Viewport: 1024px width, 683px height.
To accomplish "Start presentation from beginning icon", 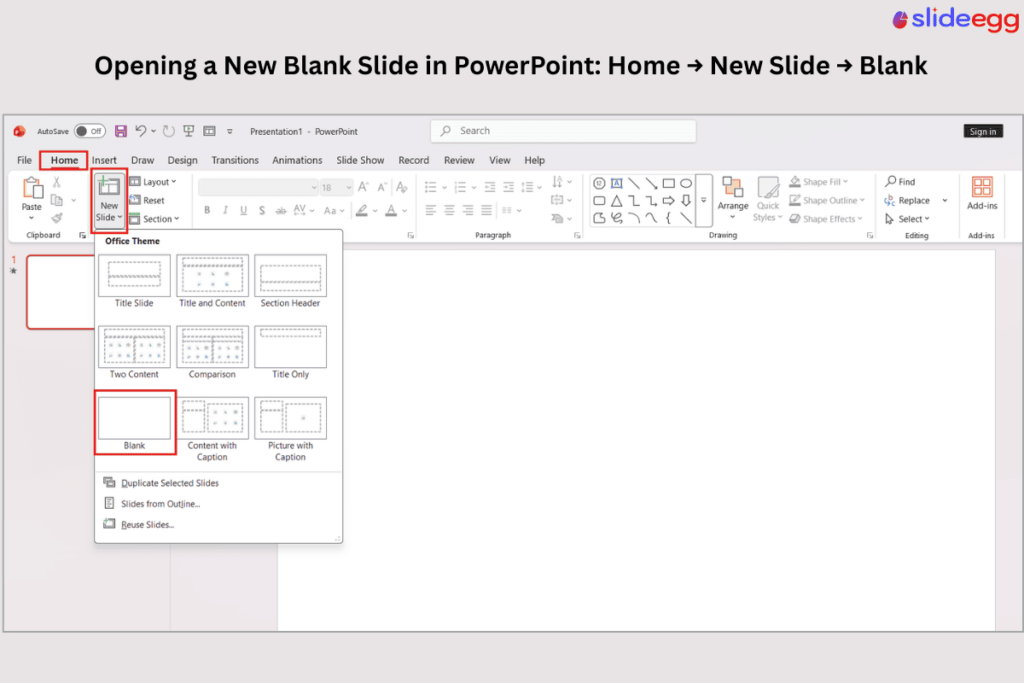I will [x=189, y=131].
